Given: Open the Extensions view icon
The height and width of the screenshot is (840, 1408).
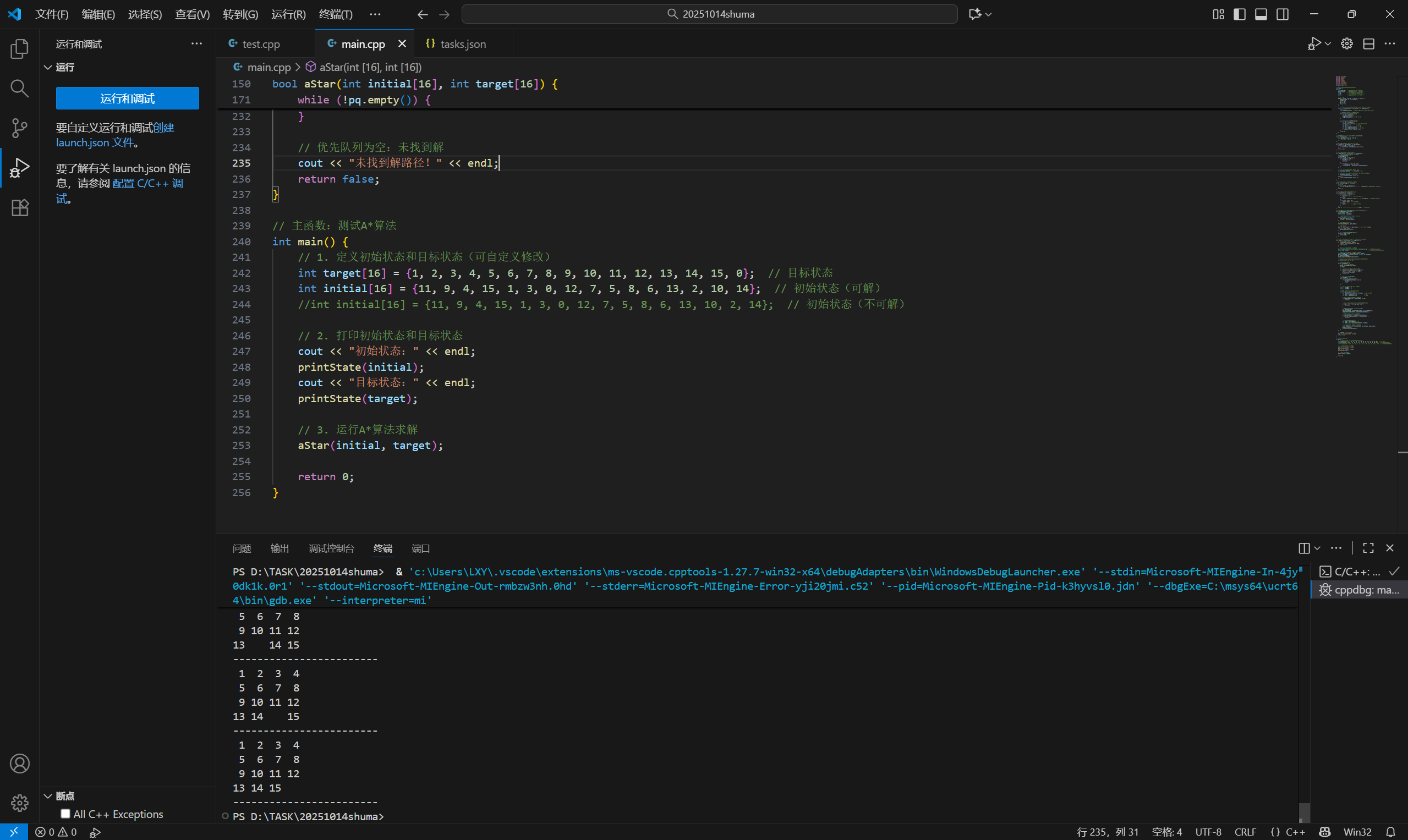Looking at the screenshot, I should [x=19, y=208].
